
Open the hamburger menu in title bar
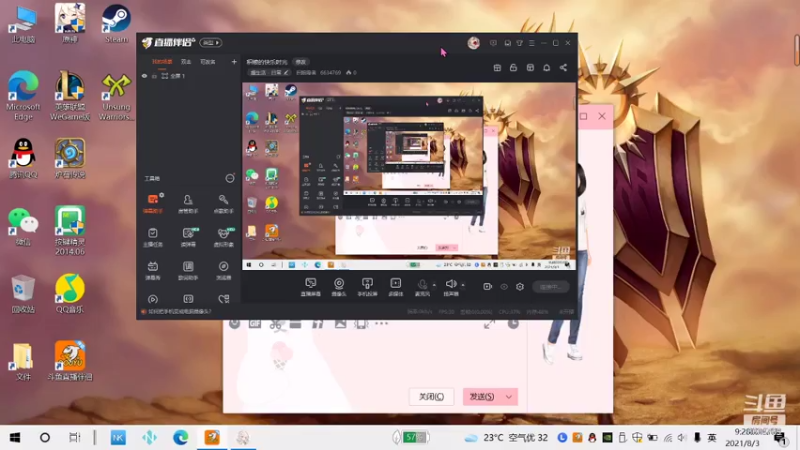pos(532,43)
